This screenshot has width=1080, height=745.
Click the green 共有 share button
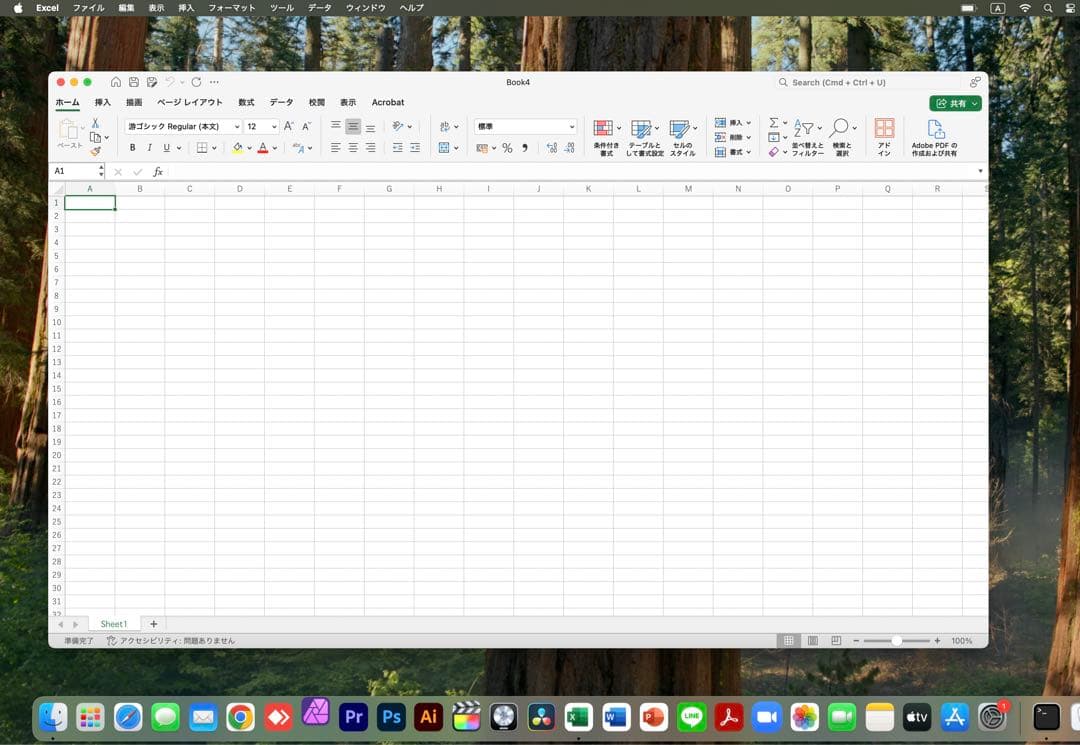point(955,103)
